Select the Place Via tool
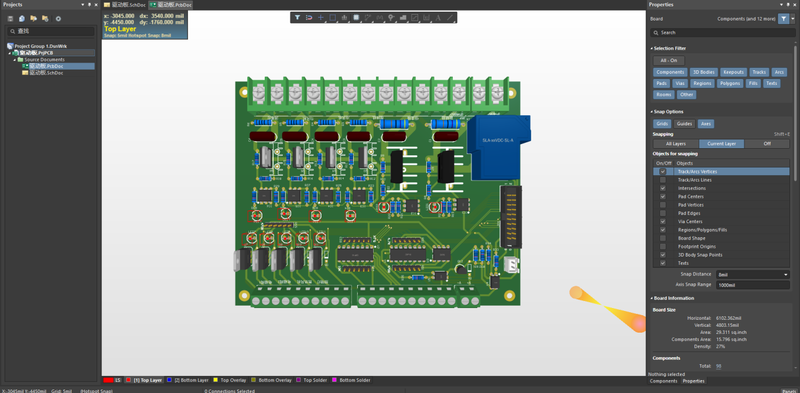Image resolution: width=800 pixels, height=393 pixels. coord(391,17)
